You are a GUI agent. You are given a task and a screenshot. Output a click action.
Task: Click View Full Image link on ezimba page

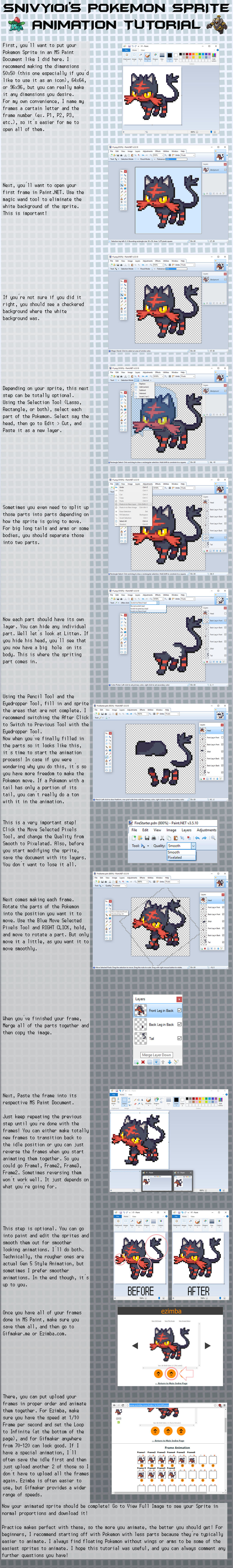coord(156,1321)
